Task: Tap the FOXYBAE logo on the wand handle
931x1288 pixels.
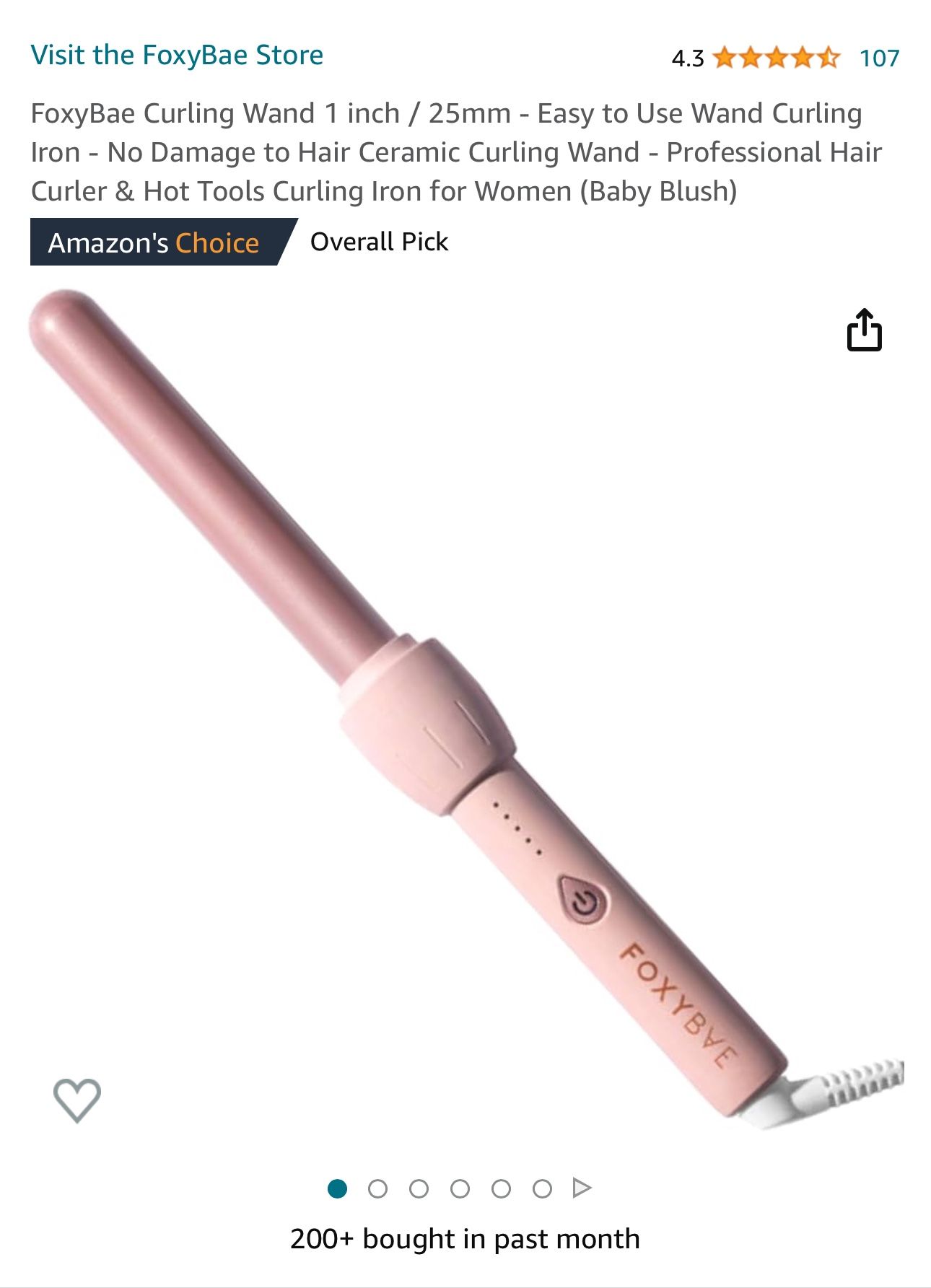Action: click(678, 1005)
